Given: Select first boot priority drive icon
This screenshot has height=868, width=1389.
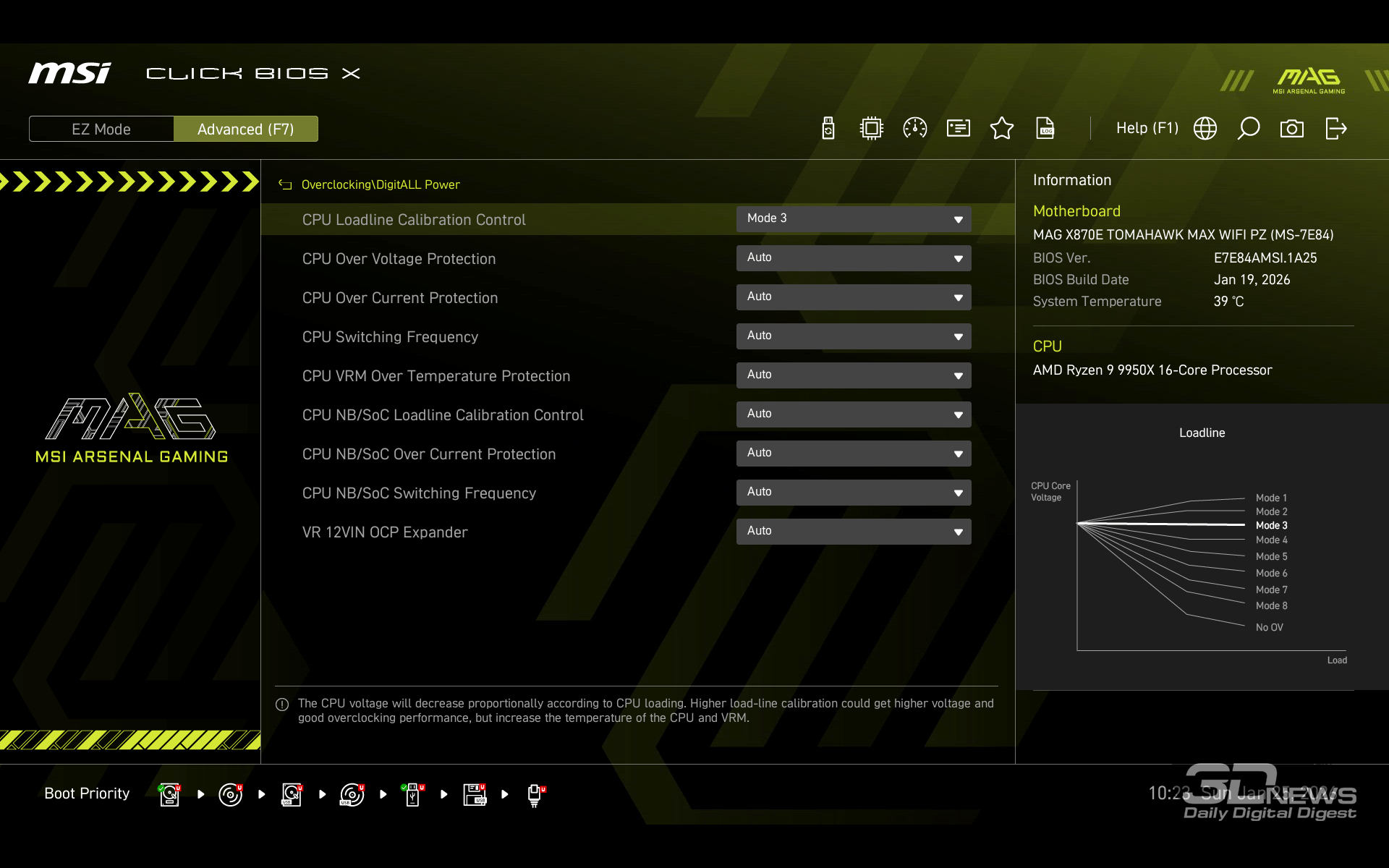Looking at the screenshot, I should click(169, 794).
